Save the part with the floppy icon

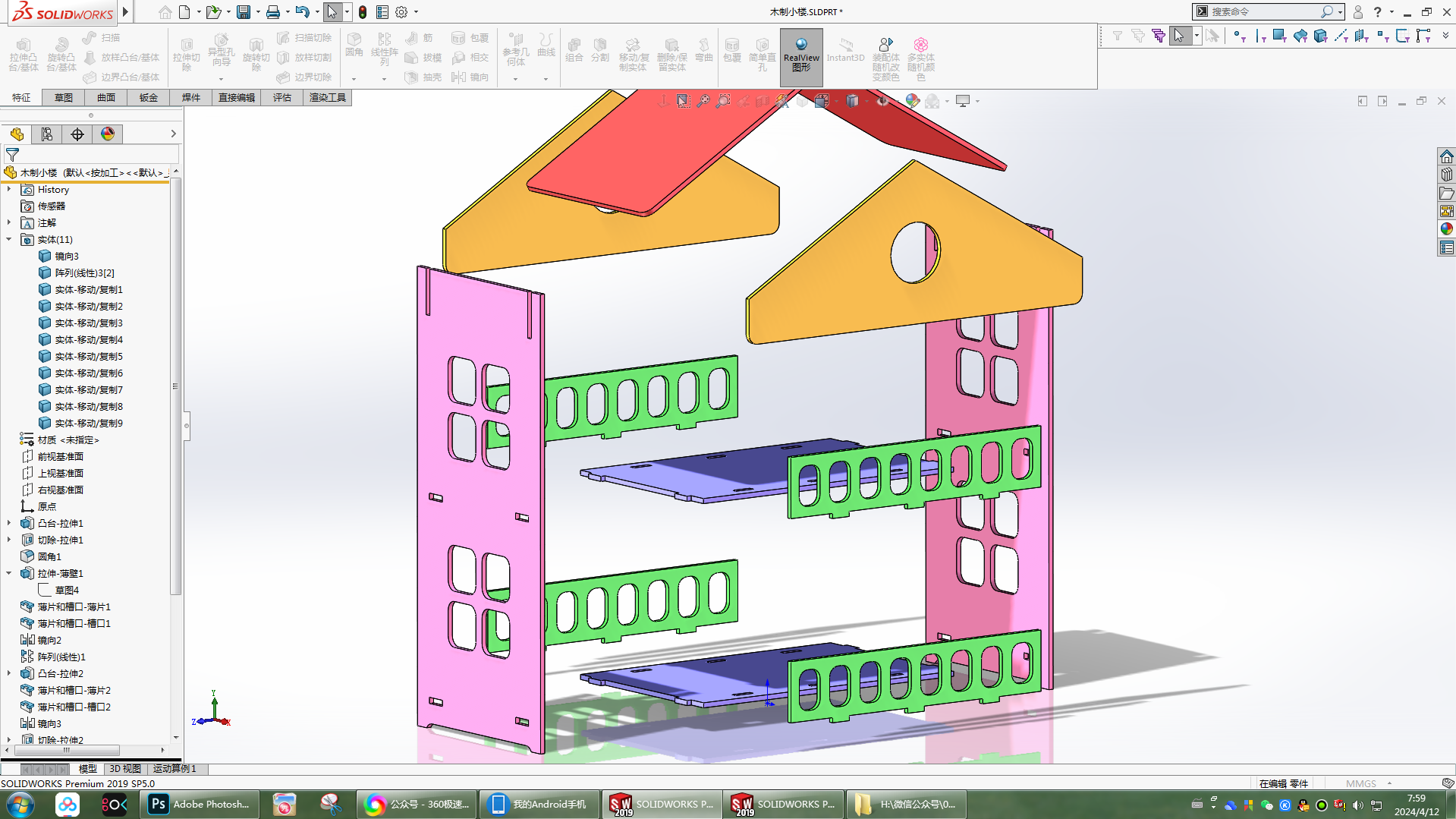click(244, 12)
